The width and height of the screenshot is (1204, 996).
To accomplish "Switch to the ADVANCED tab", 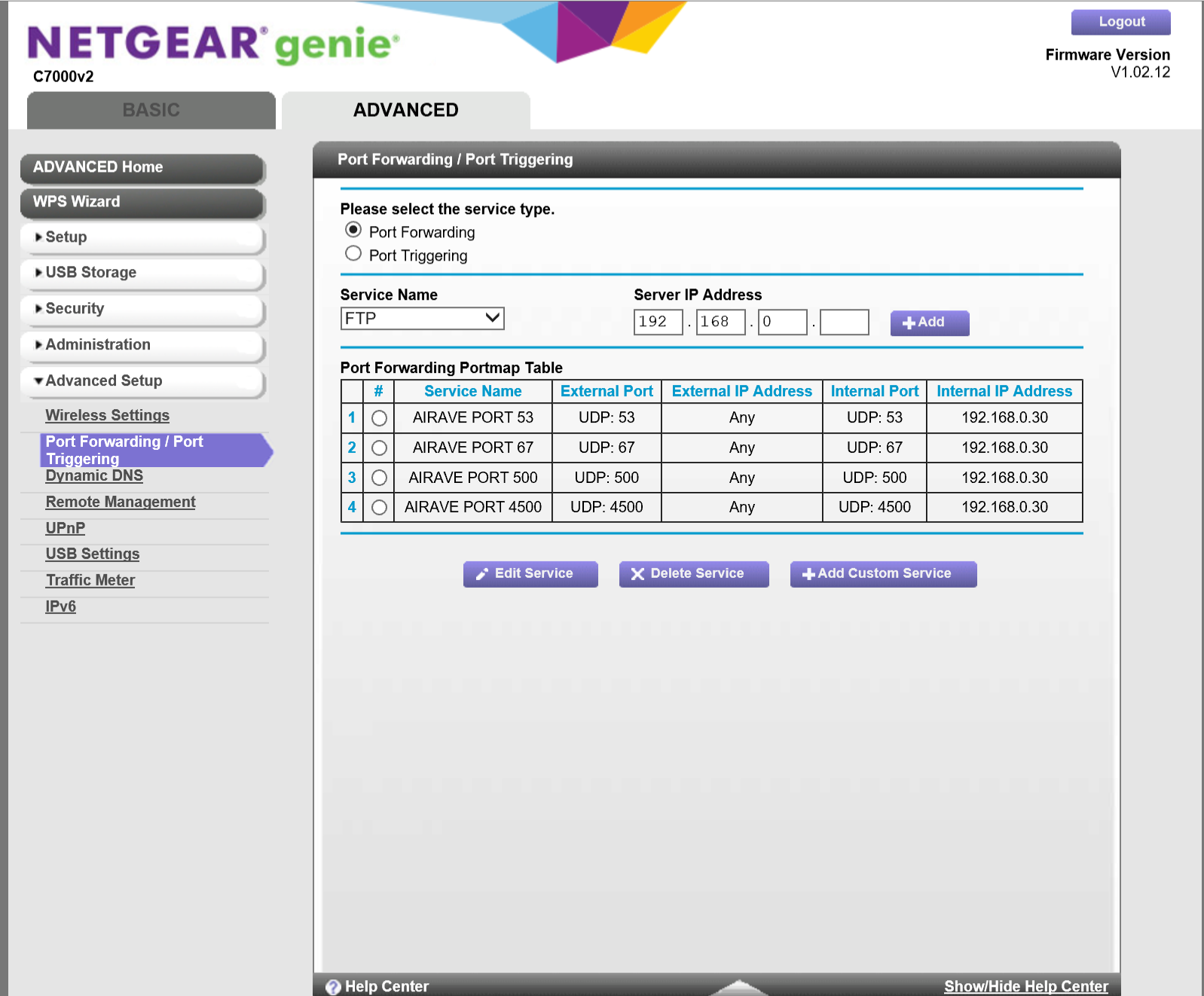I will [x=406, y=110].
